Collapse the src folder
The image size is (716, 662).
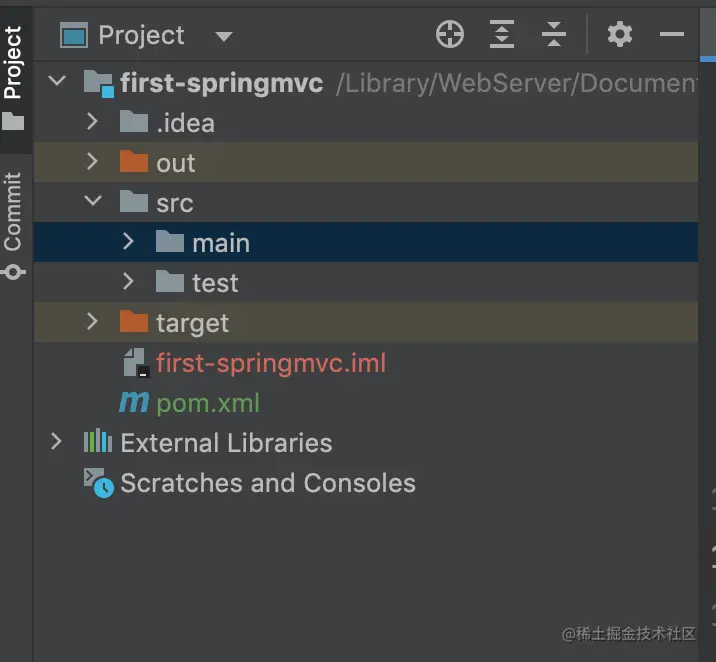(93, 203)
